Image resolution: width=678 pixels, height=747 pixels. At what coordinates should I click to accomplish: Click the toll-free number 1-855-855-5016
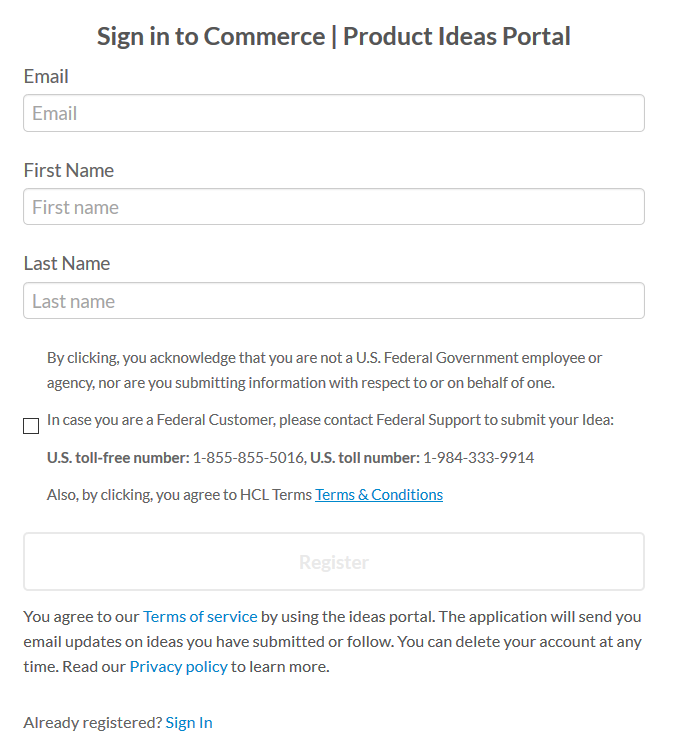tap(248, 458)
